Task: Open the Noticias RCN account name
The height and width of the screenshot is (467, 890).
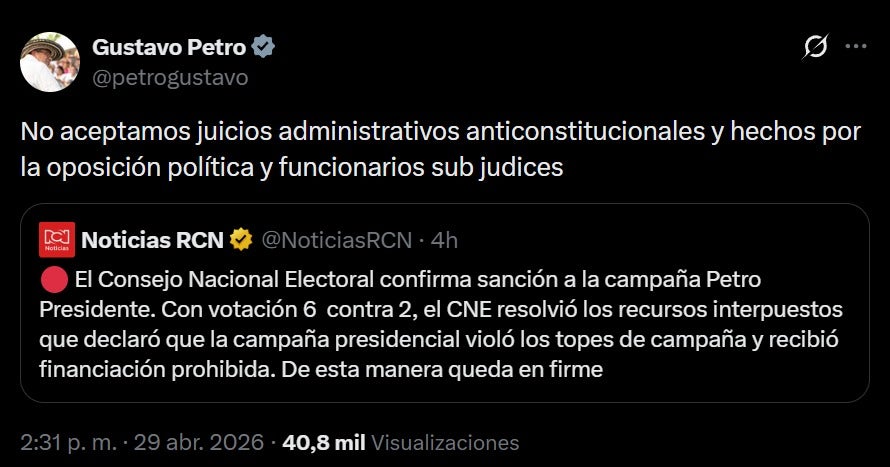Action: tap(152, 239)
